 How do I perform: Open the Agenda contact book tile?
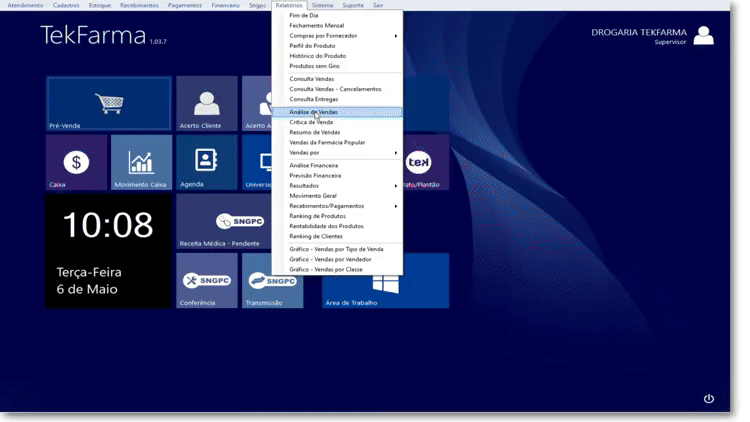pos(207,162)
